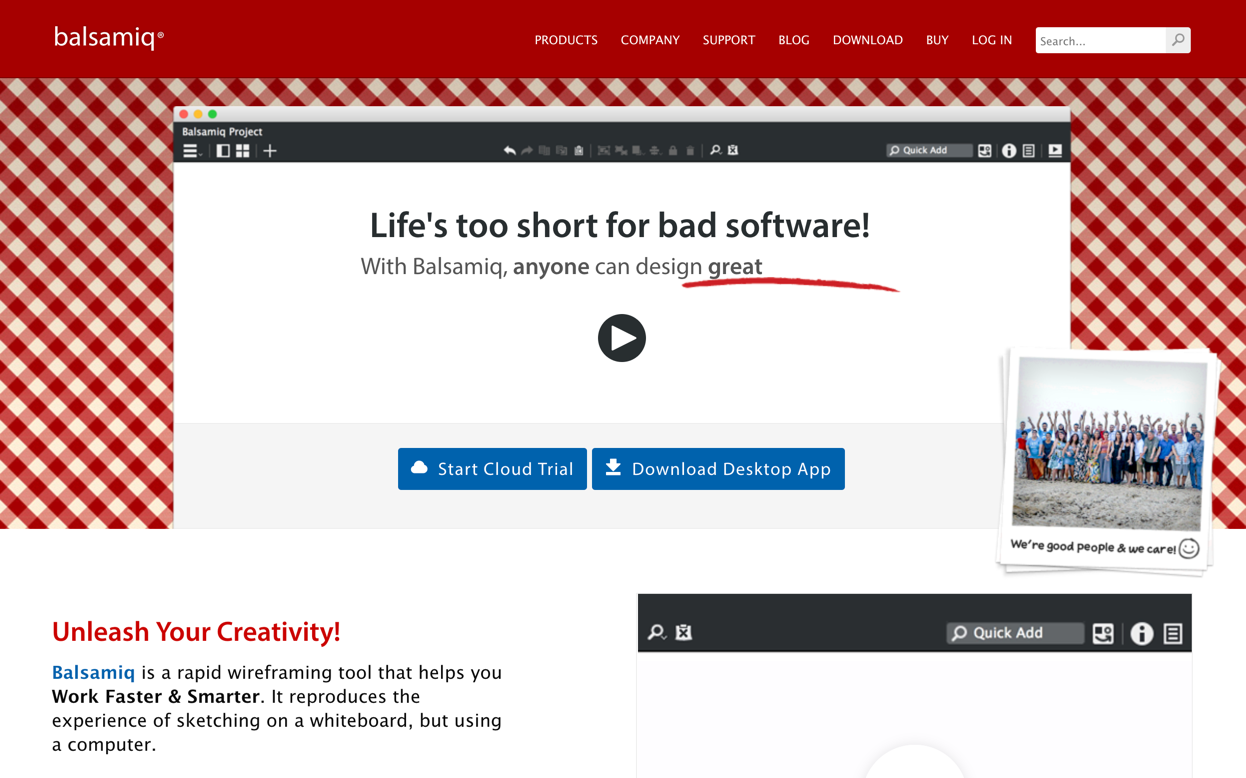The image size is (1246, 778).
Task: Play the intro video
Action: [x=622, y=338]
